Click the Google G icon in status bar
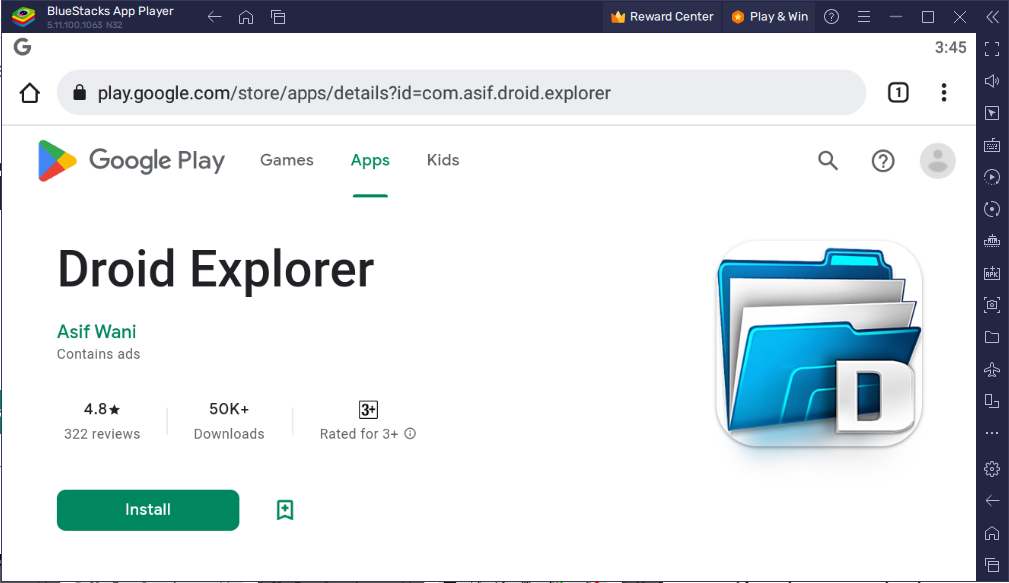Viewport: 1009px width, 583px height. [x=23, y=47]
